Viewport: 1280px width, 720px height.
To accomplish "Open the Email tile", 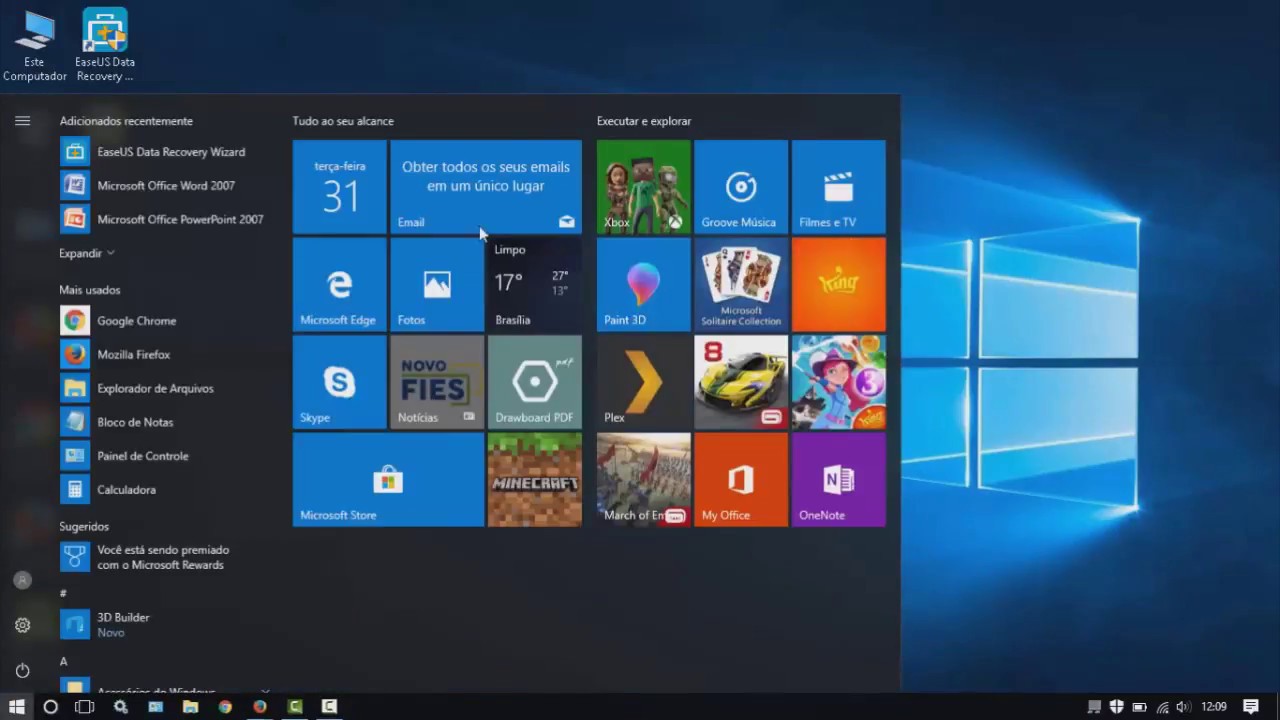I will point(486,187).
